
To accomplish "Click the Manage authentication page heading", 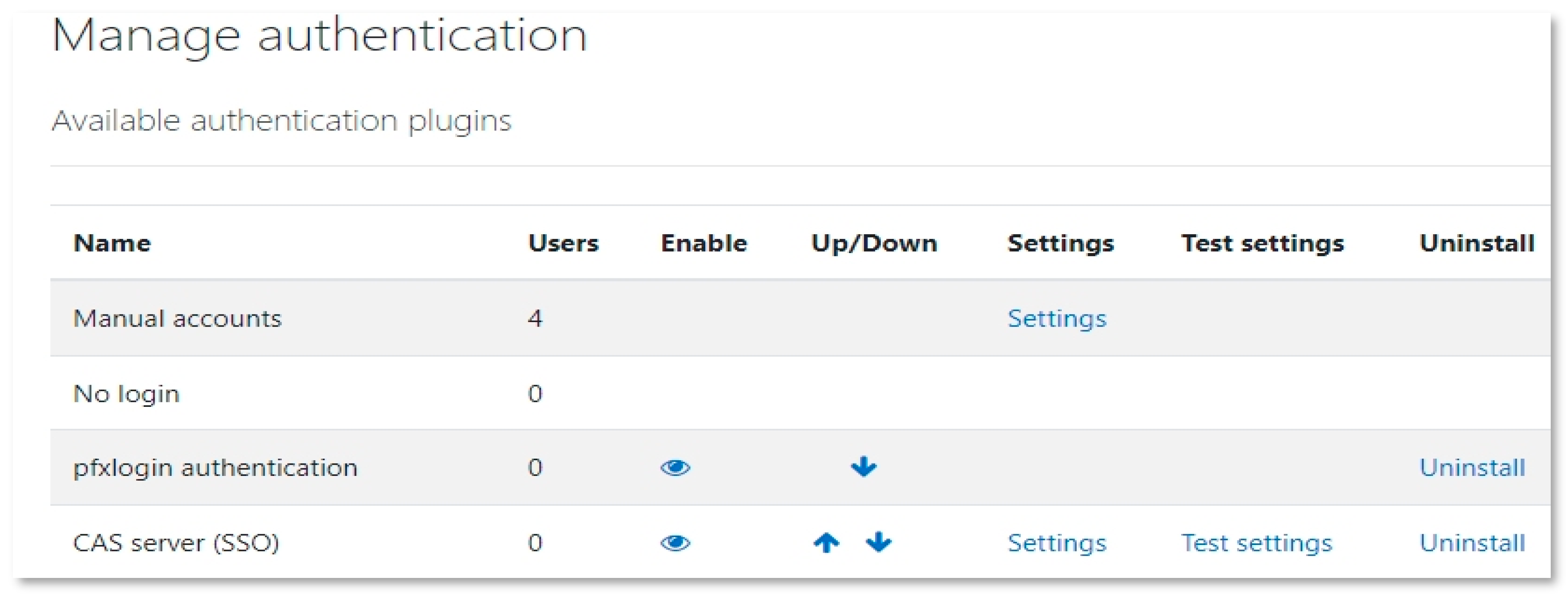I will pyautogui.click(x=319, y=35).
